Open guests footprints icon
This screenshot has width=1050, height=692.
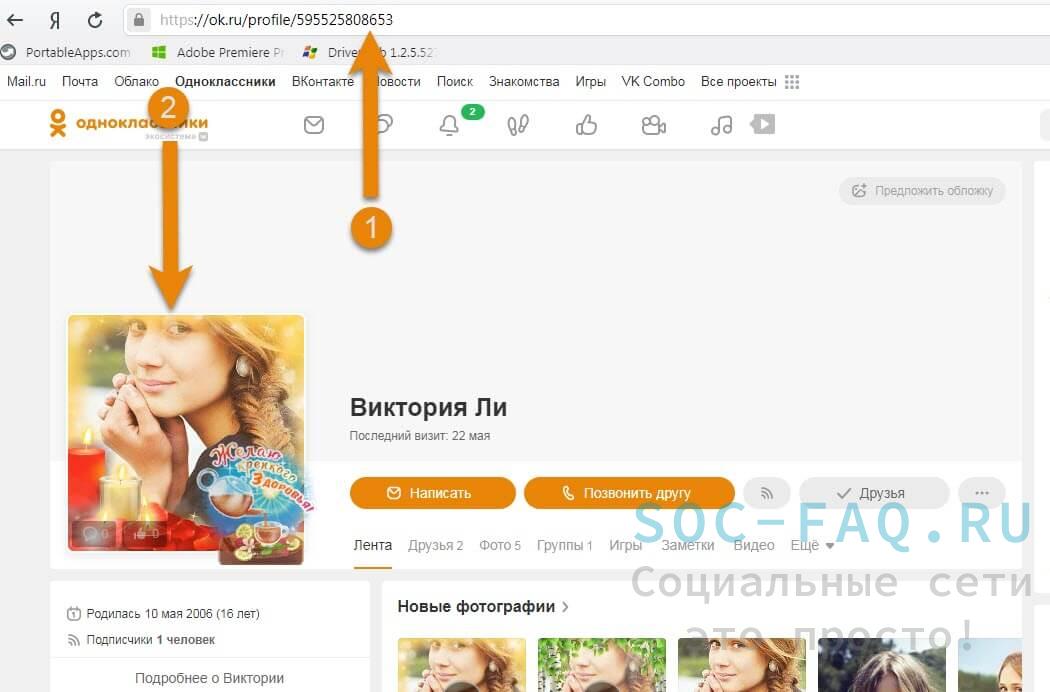[518, 125]
